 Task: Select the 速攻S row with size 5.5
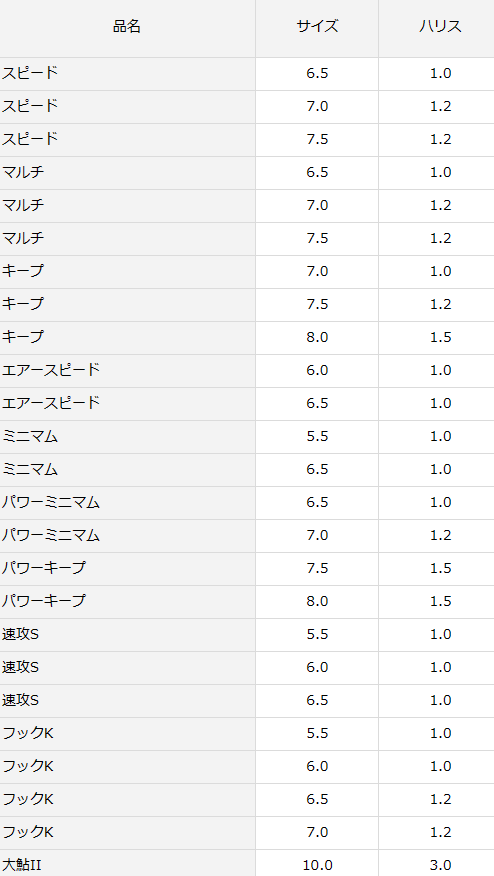[247, 634]
